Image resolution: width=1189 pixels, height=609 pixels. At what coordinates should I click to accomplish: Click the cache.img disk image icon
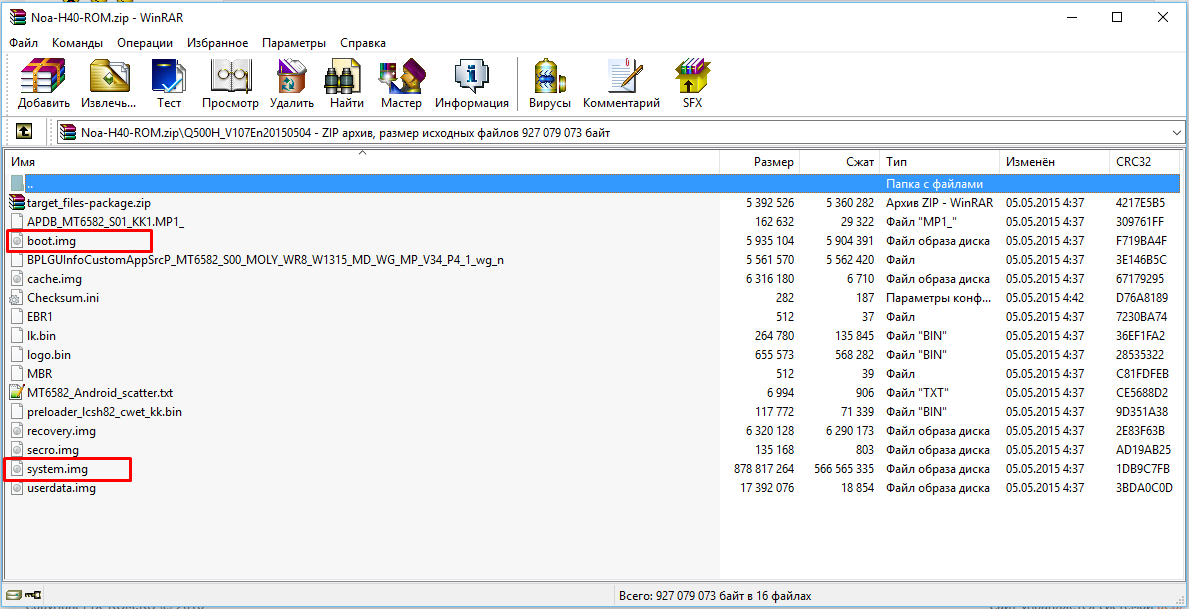17,279
